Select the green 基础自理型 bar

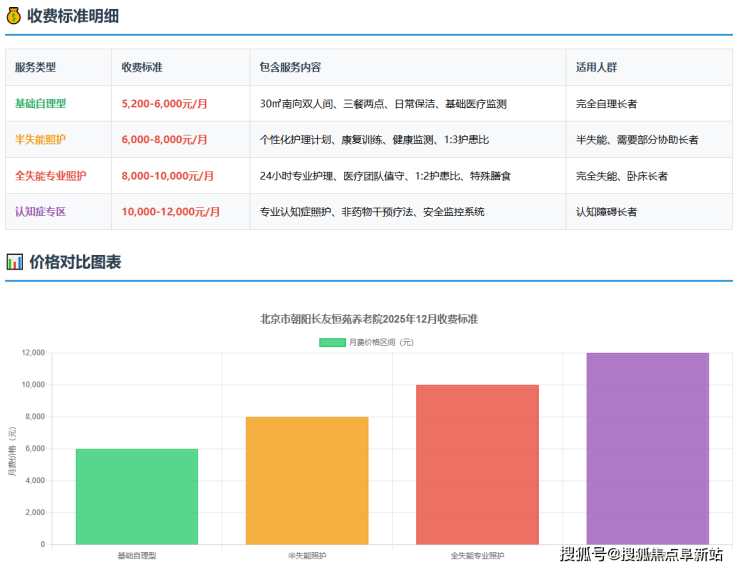pyautogui.click(x=137, y=496)
